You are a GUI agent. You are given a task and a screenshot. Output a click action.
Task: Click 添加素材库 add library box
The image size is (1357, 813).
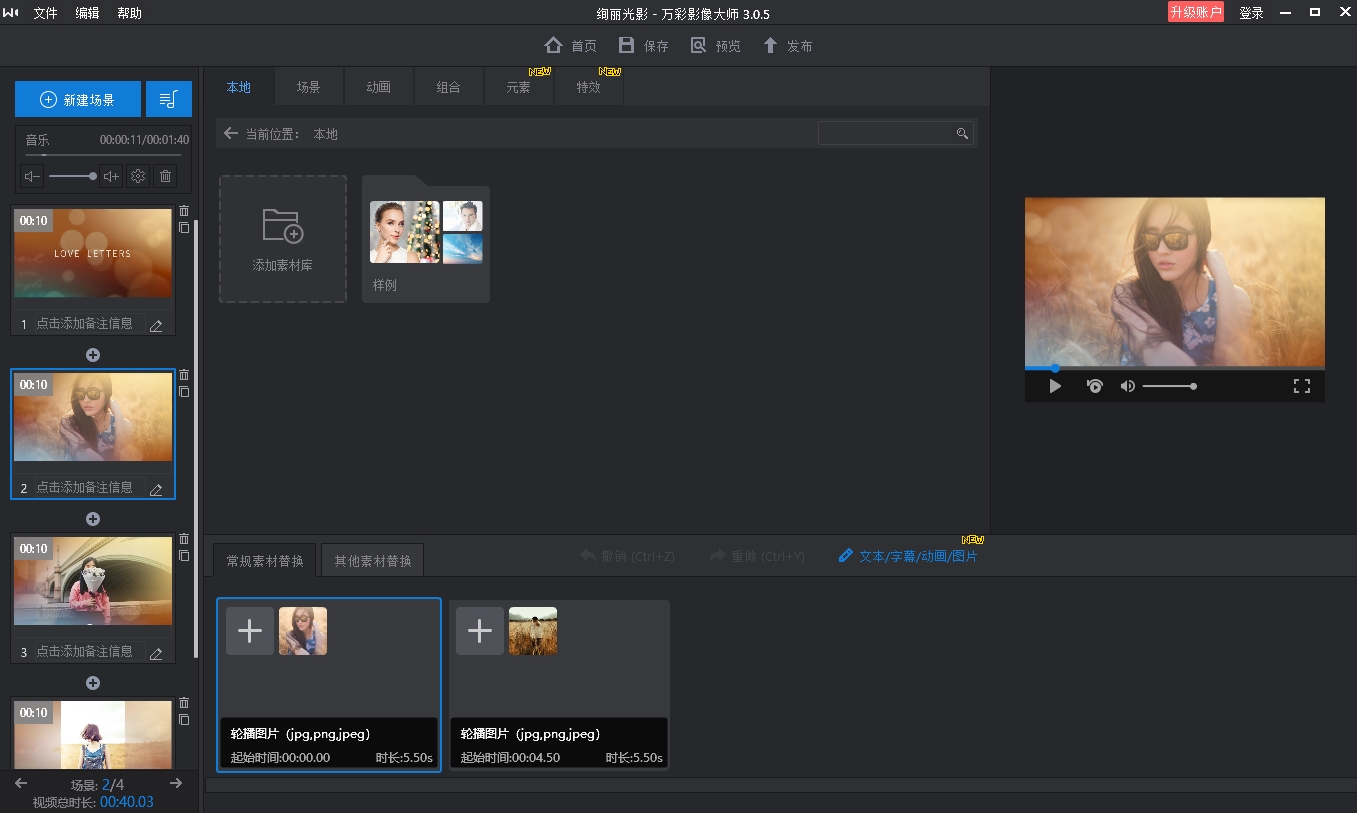pos(283,239)
